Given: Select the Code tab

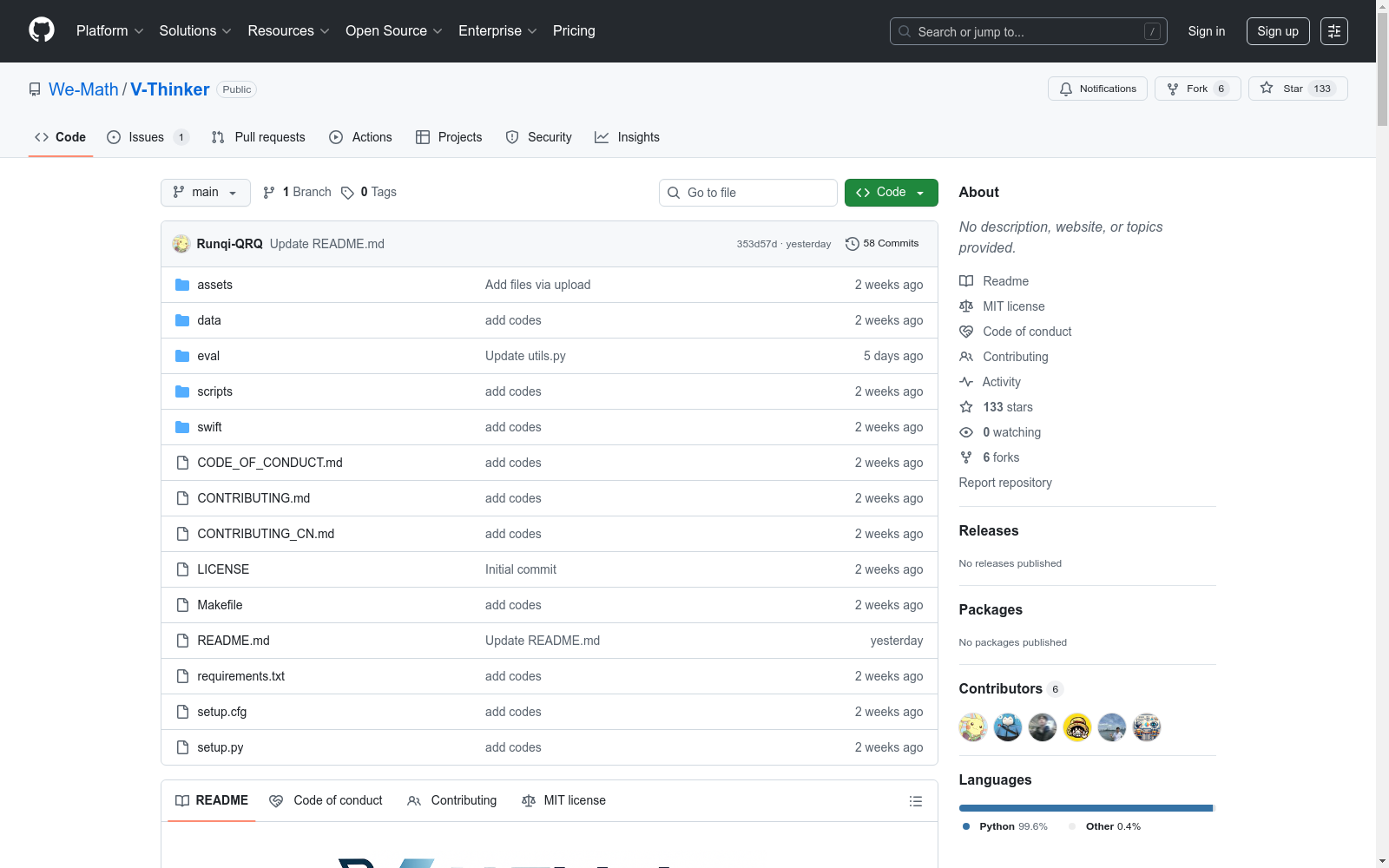Looking at the screenshot, I should tap(61, 137).
